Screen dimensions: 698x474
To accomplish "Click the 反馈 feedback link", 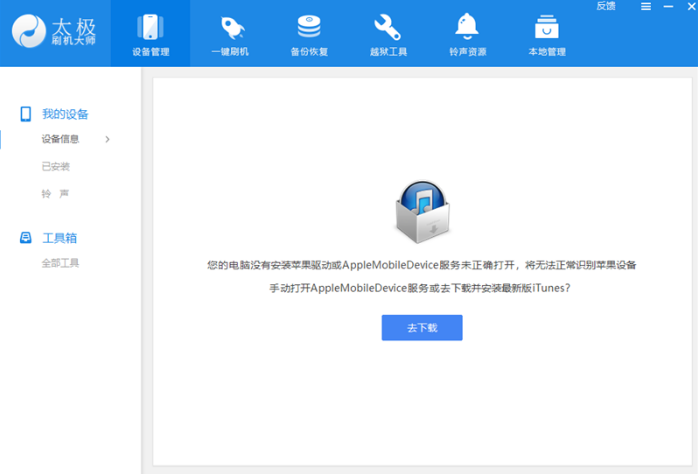I will 606,6.
